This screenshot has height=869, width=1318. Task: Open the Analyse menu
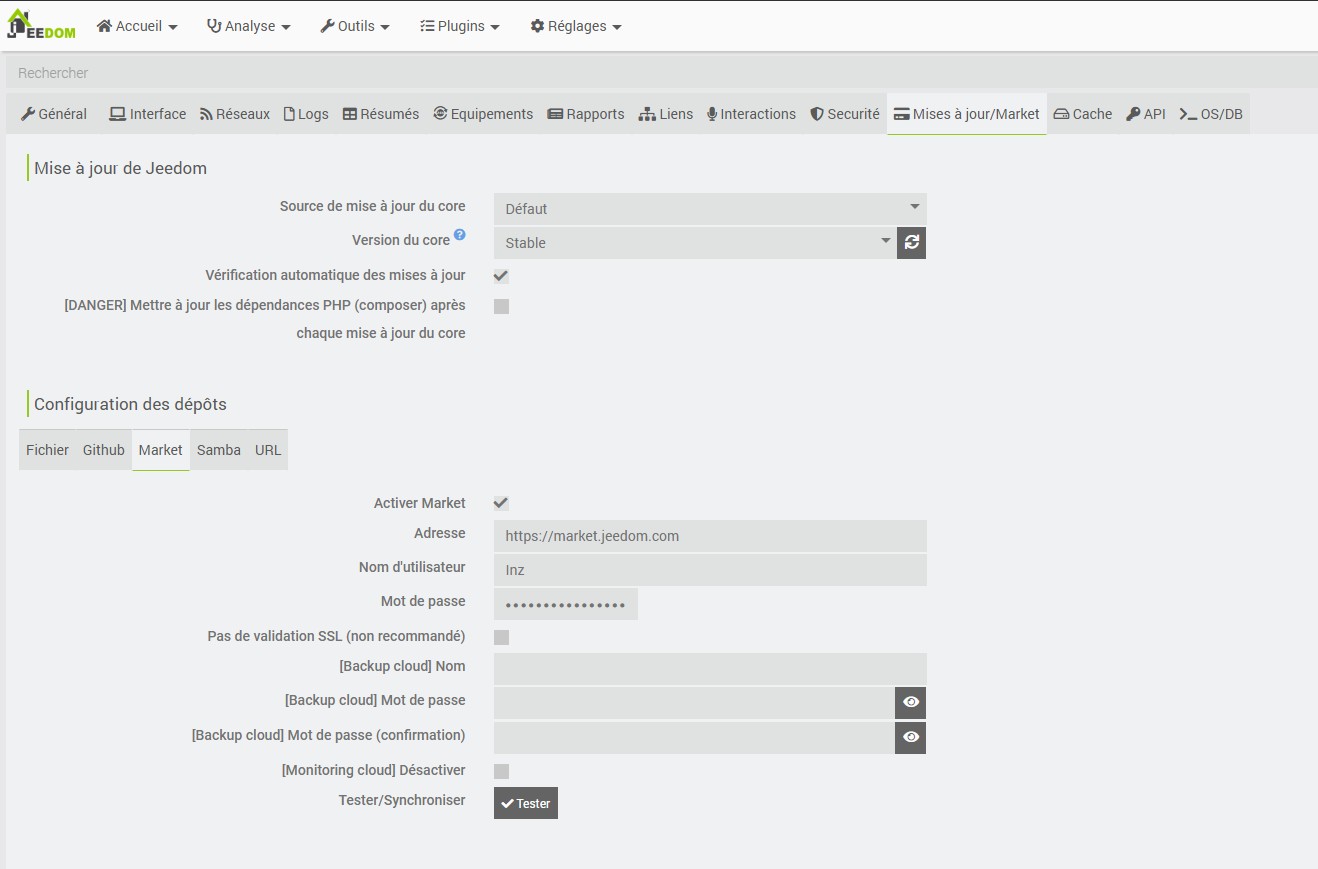coord(249,26)
